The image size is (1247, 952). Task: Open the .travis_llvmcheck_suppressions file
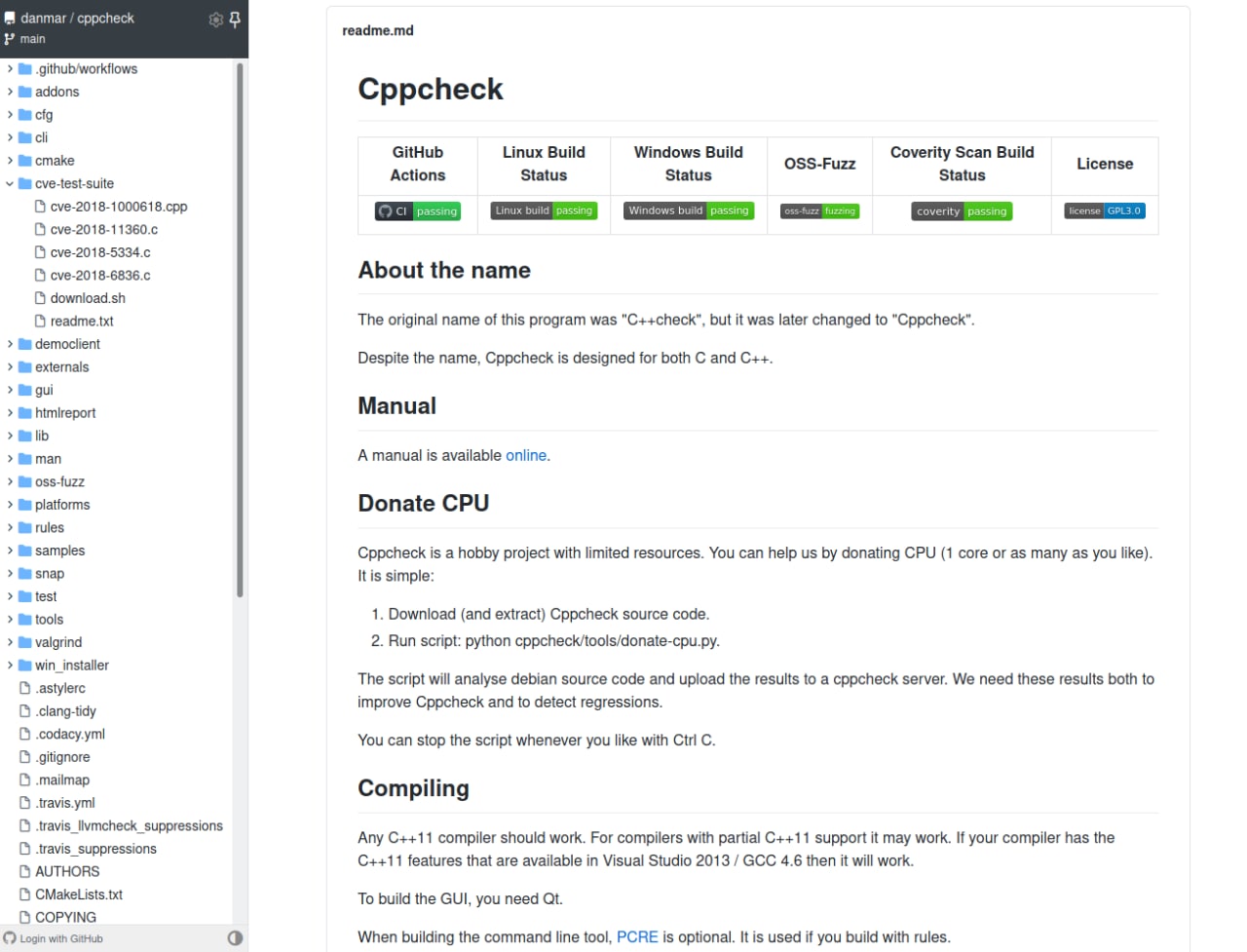(129, 826)
